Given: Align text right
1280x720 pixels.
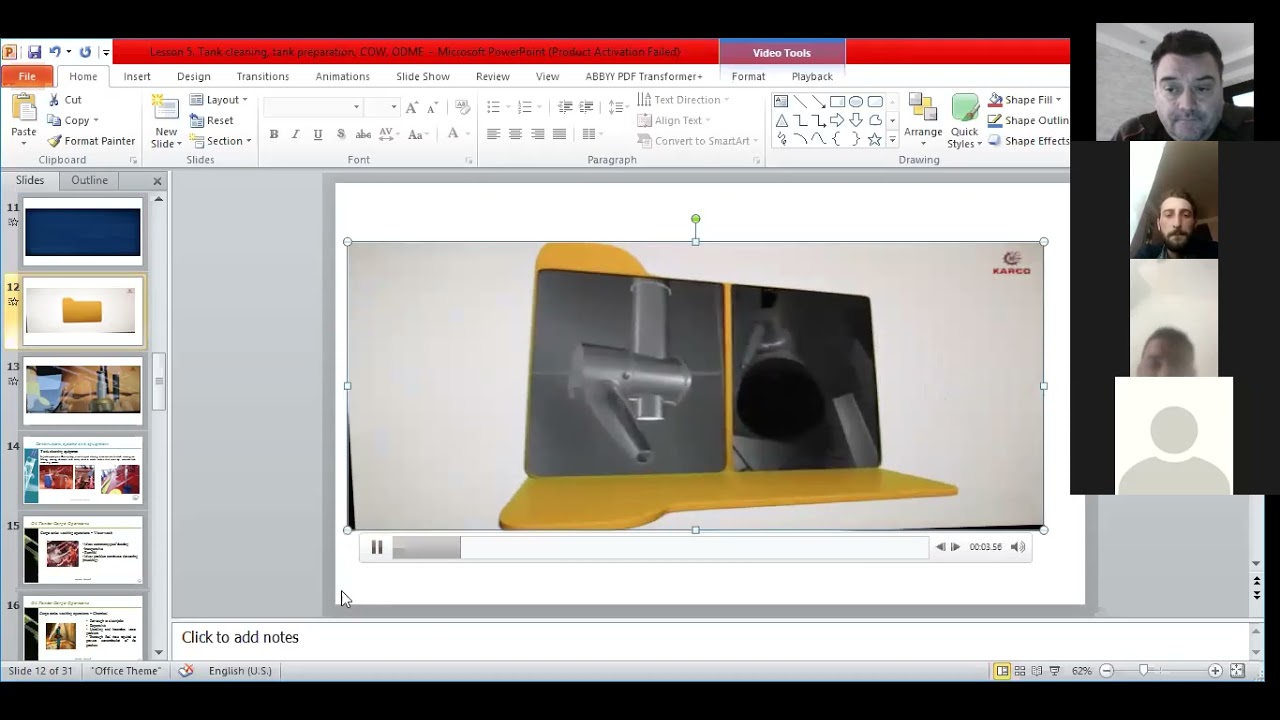Looking at the screenshot, I should (537, 134).
